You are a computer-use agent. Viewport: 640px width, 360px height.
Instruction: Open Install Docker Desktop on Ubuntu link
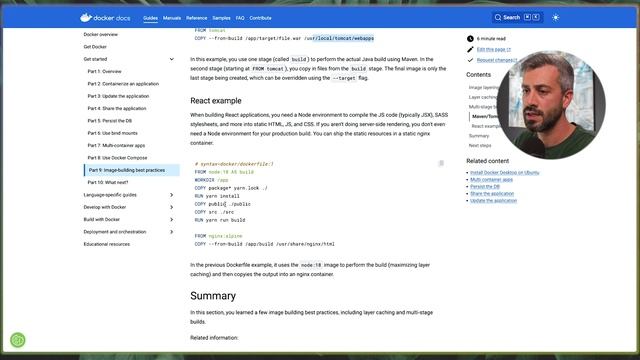(x=504, y=173)
